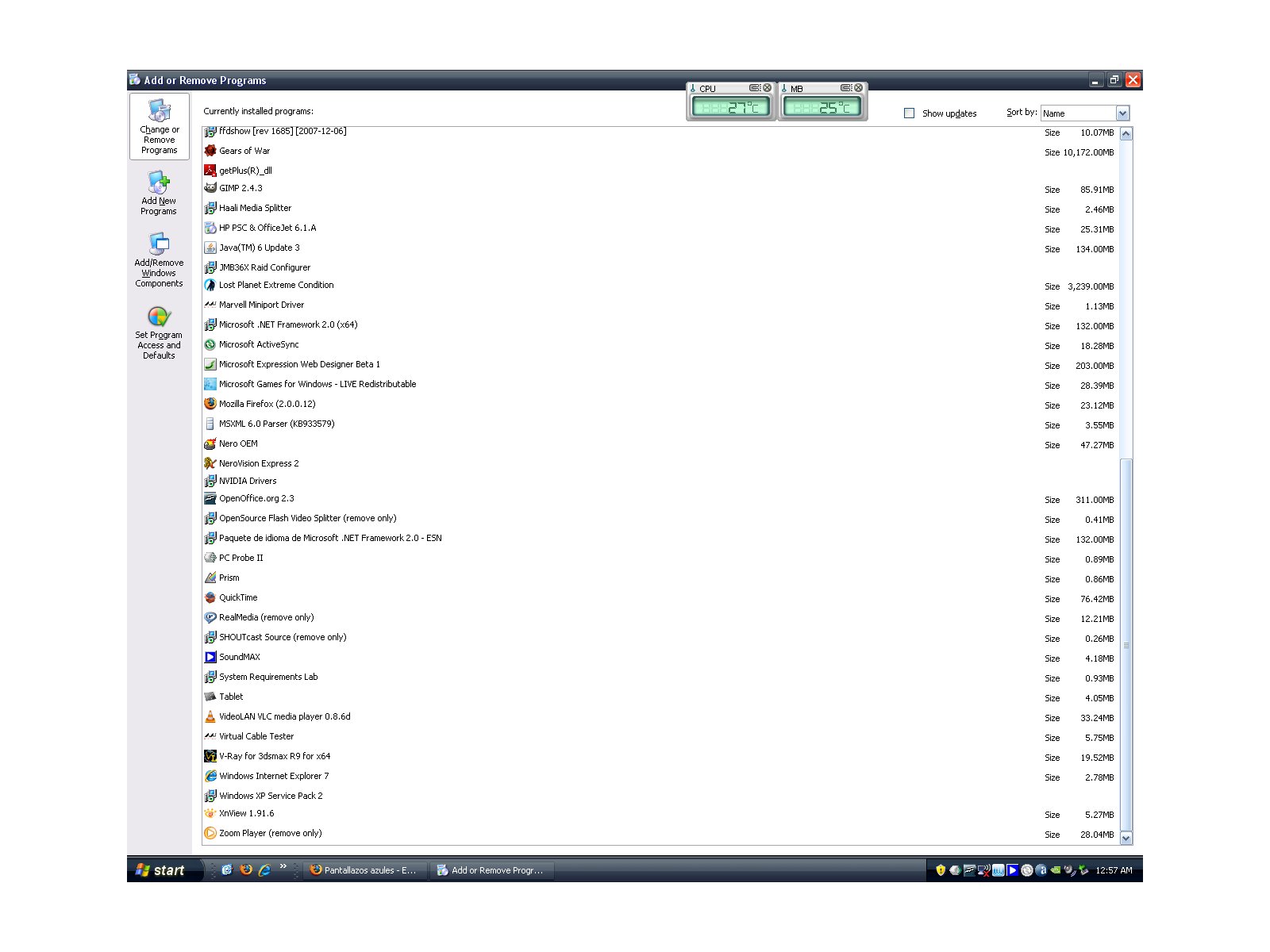Click the Windows Internet Explorer 7 icon
Image resolution: width=1270 pixels, height=952 pixels.
[210, 776]
